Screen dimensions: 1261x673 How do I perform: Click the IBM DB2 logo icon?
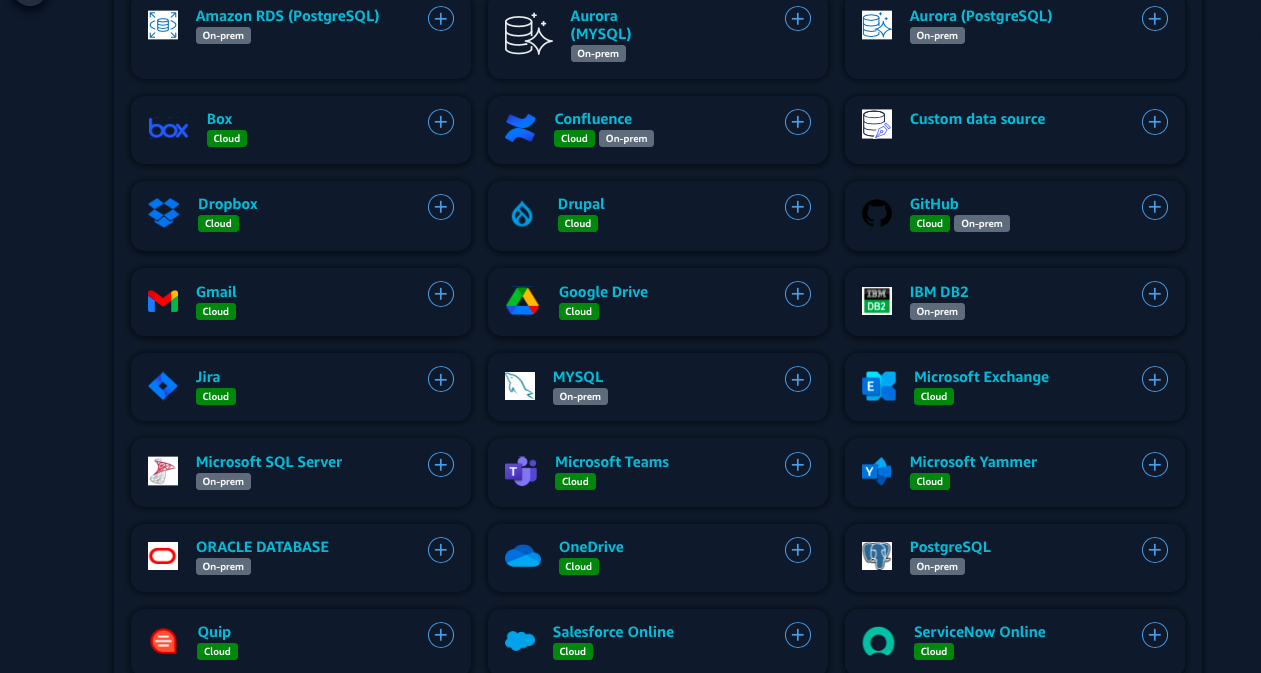pyautogui.click(x=877, y=301)
